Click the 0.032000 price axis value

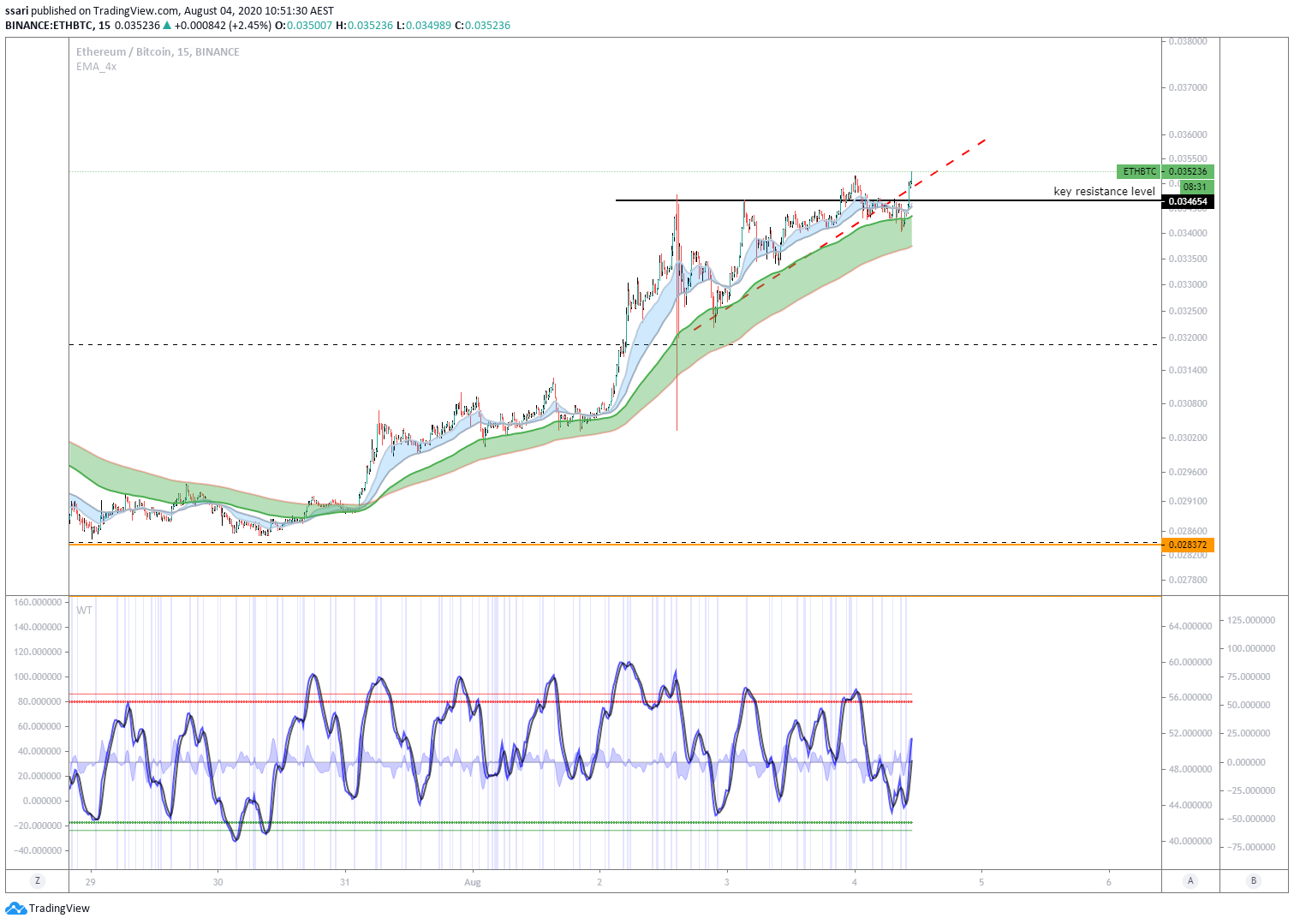pyautogui.click(x=1188, y=337)
